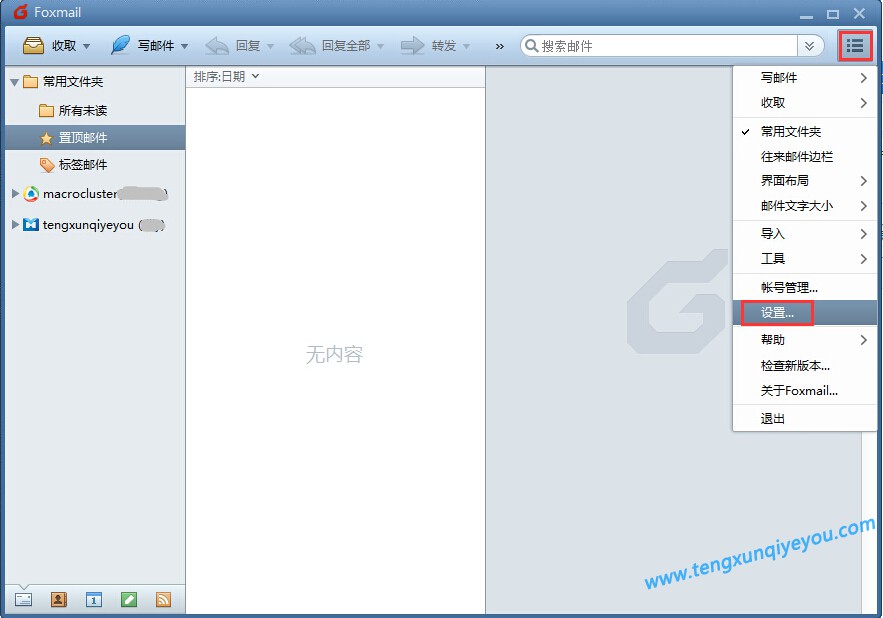Open the 回复全部 dropdown arrow
Screen dimensions: 883x618
coord(381,46)
